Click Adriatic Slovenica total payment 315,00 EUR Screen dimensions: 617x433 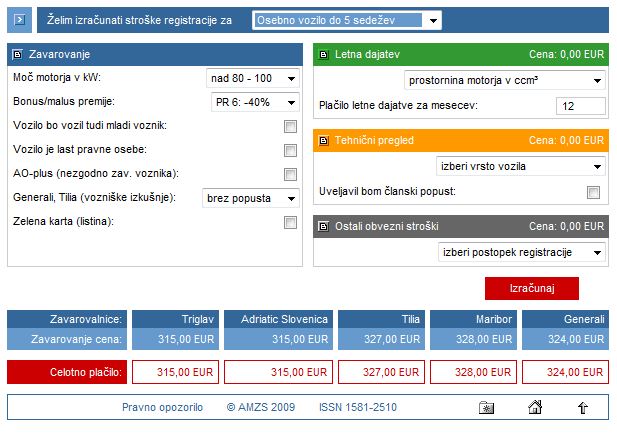point(278,372)
